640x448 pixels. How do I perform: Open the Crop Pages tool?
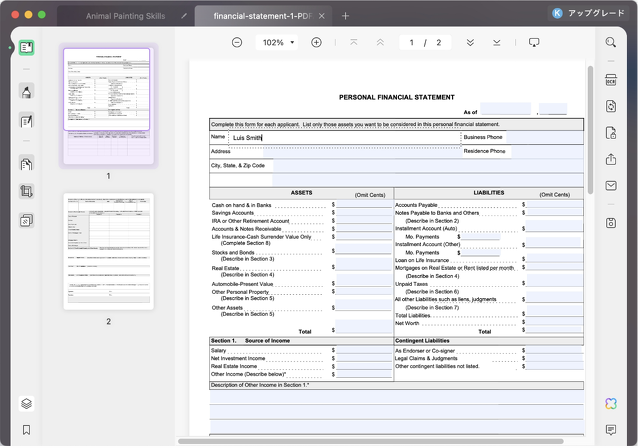[x=27, y=191]
